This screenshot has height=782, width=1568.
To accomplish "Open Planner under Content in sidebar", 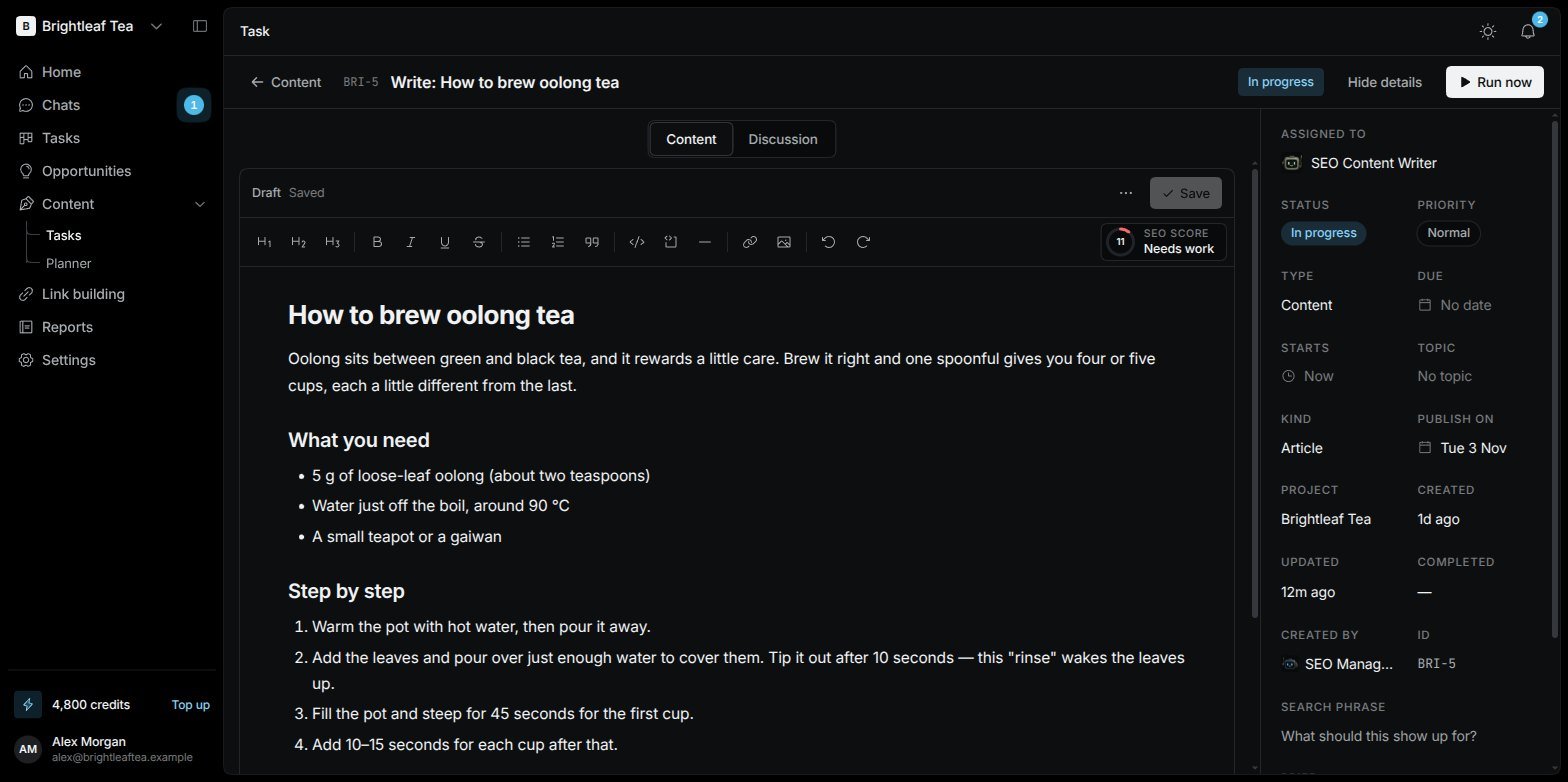I will pyautogui.click(x=69, y=263).
